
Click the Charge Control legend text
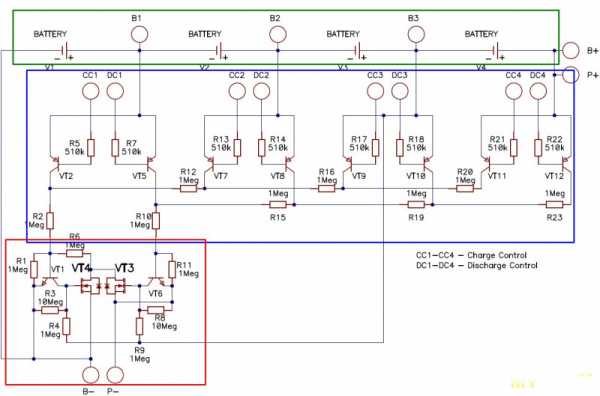point(497,255)
